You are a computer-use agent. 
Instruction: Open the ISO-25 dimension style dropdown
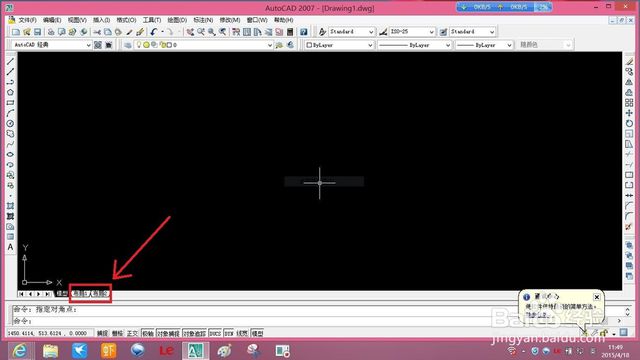[x=412, y=32]
